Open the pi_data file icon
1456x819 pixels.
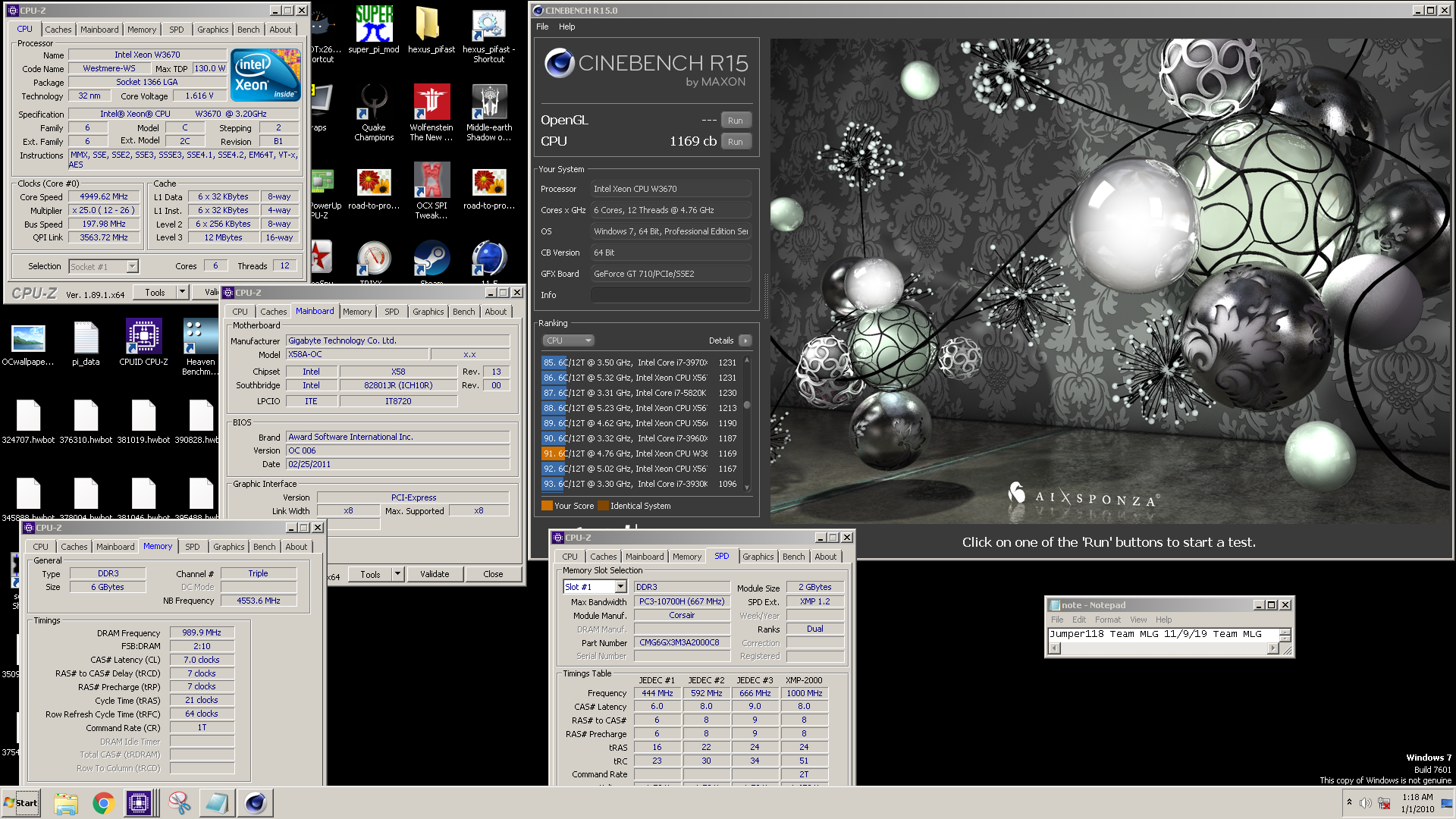coord(86,343)
